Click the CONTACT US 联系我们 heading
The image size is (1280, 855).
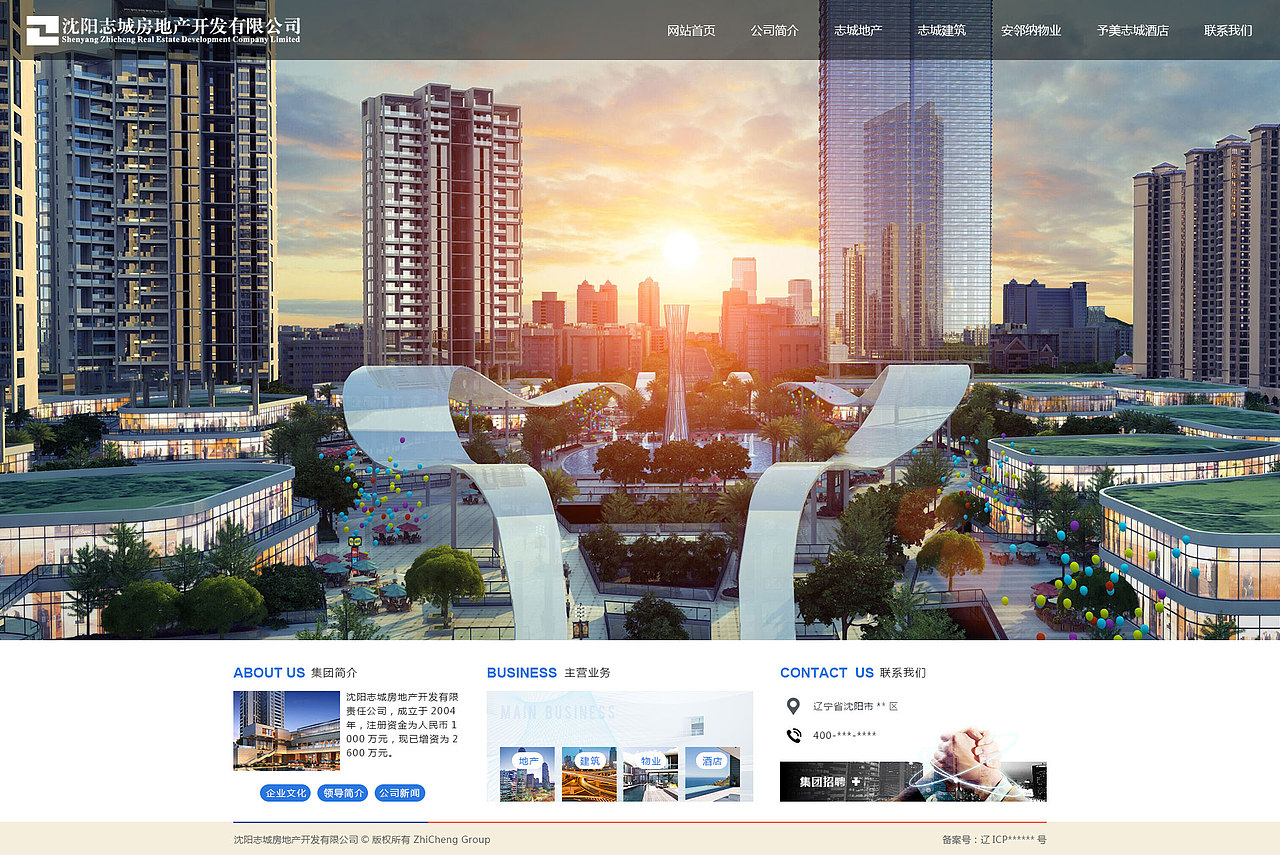point(853,673)
